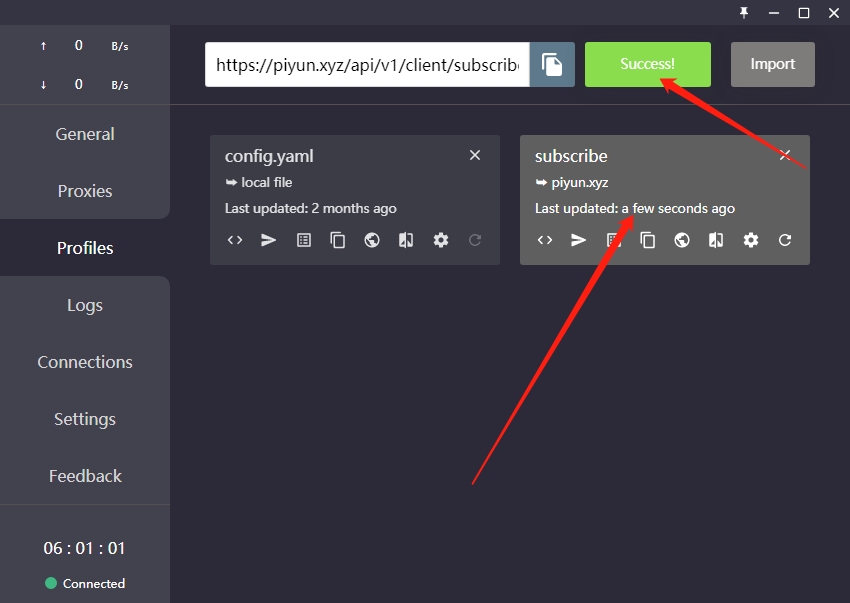Click into the subscription URL input field
The image size is (850, 603).
366,65
